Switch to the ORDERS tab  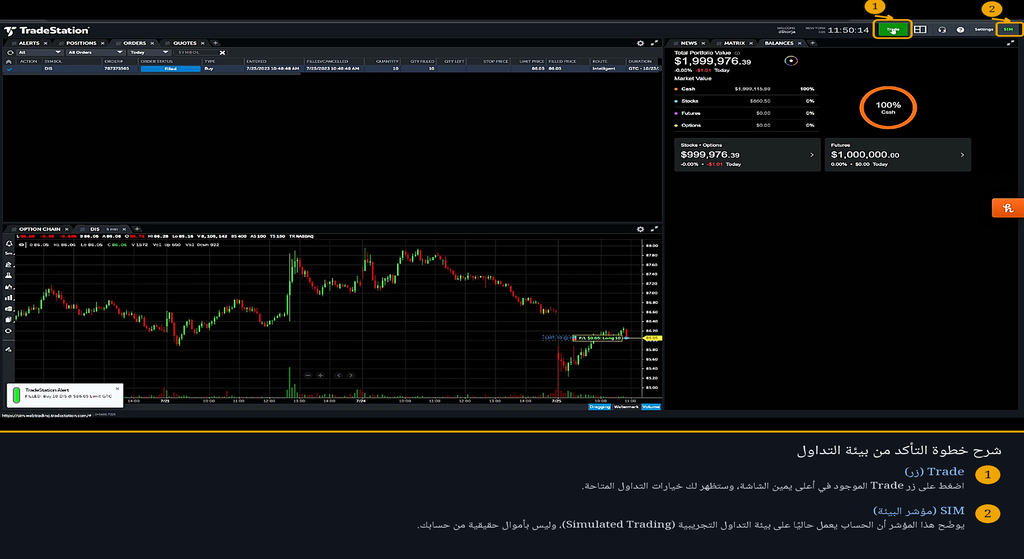pyautogui.click(x=135, y=43)
